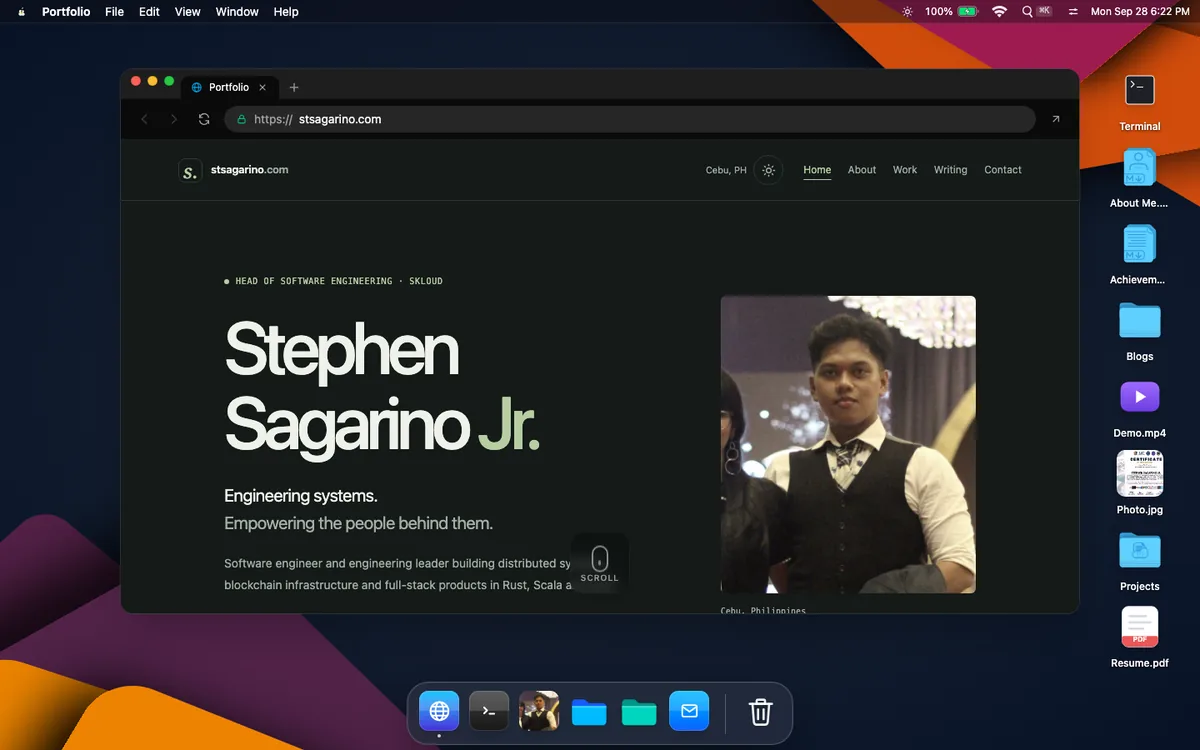
Task: Click the browser forward arrow
Action: (x=174, y=119)
